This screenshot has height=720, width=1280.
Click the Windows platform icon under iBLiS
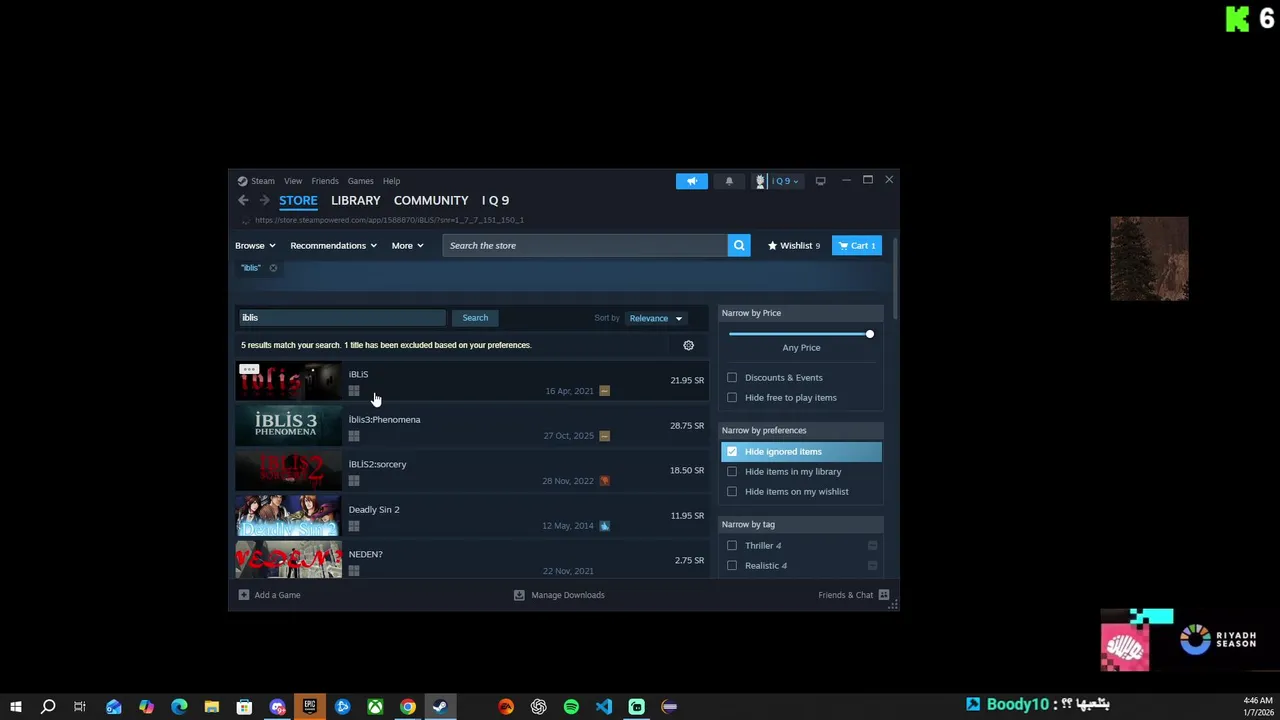[x=354, y=391]
